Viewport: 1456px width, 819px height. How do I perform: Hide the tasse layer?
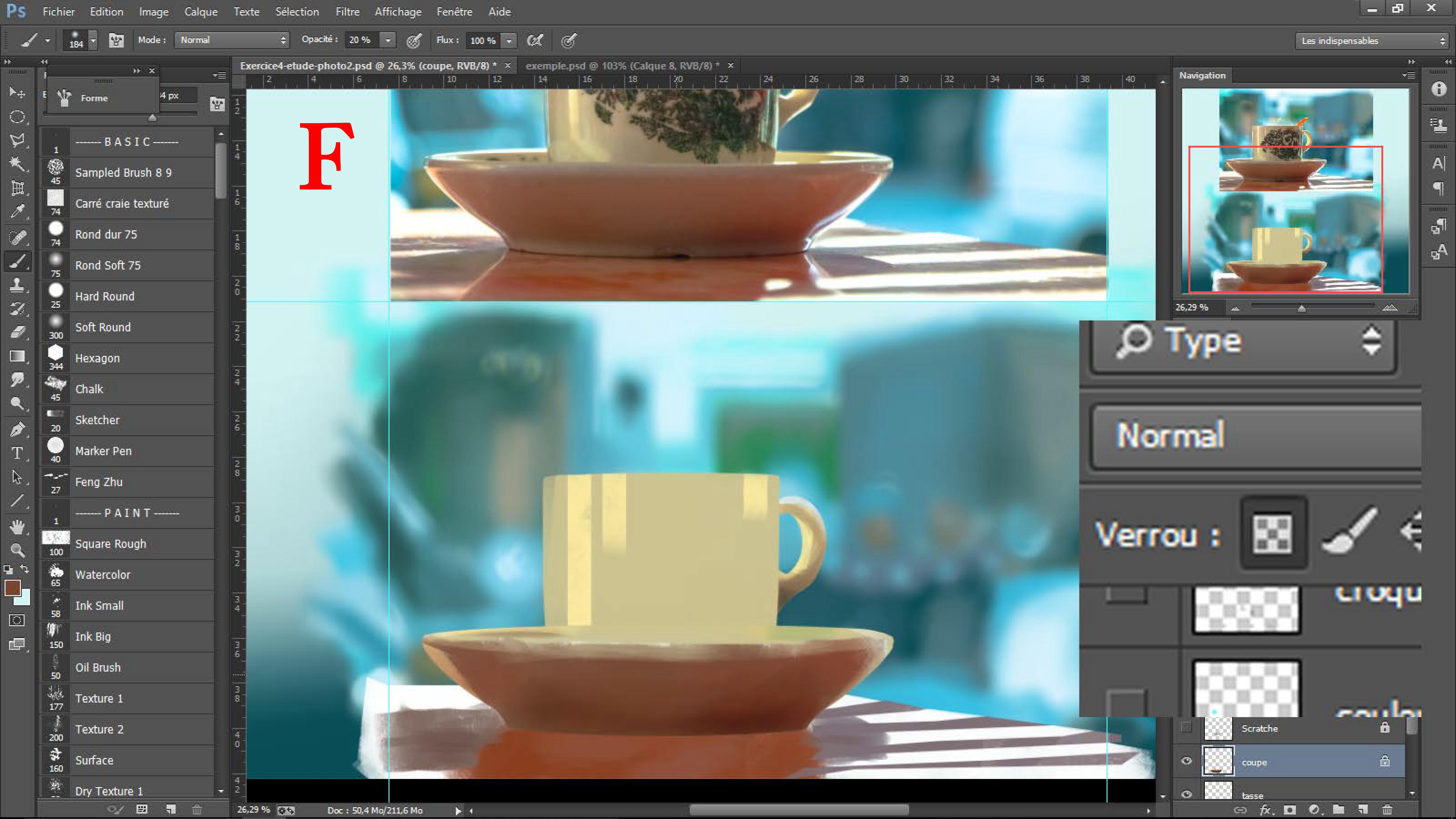pyautogui.click(x=1186, y=794)
